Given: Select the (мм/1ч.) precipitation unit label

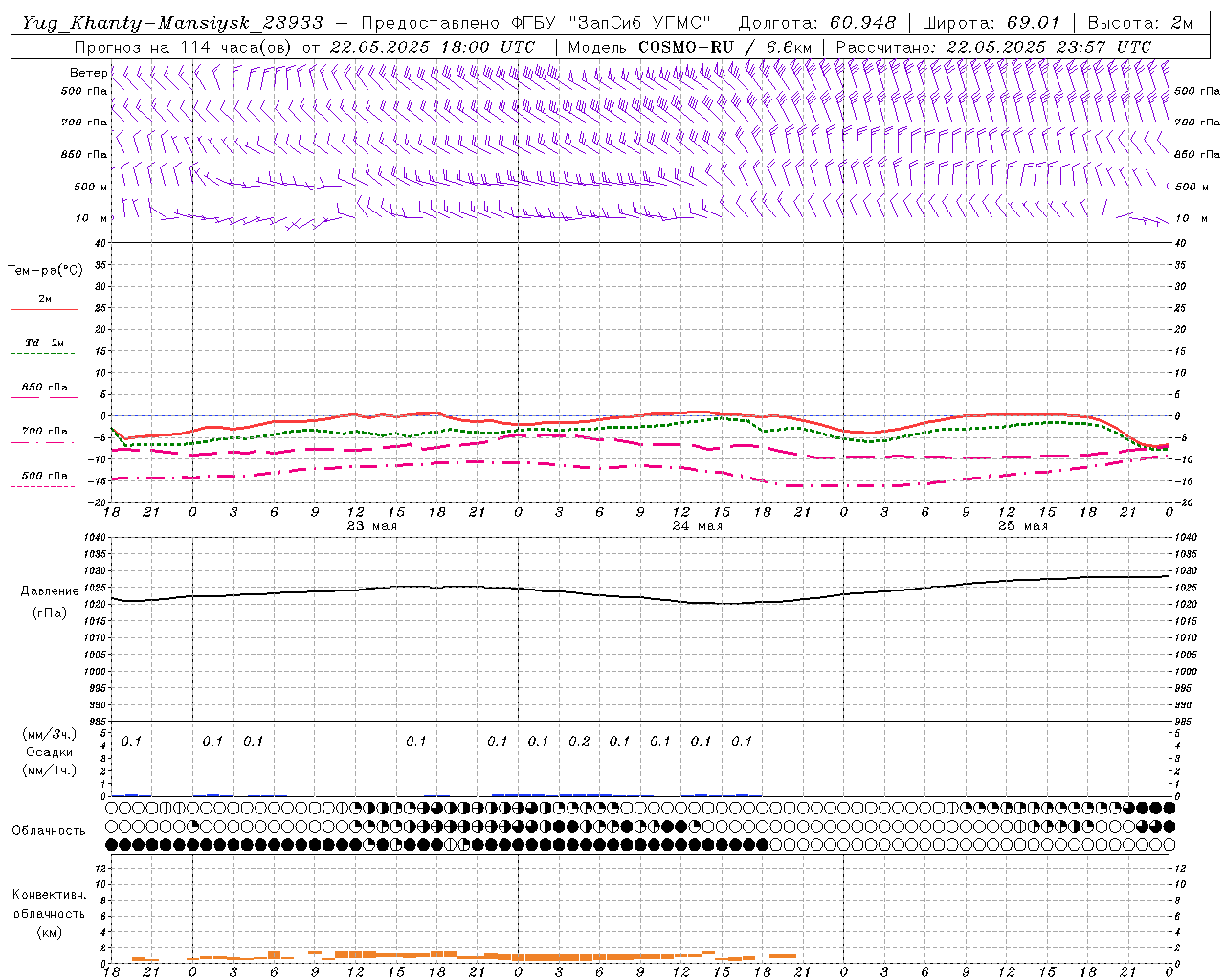Looking at the screenshot, I should click(x=50, y=770).
